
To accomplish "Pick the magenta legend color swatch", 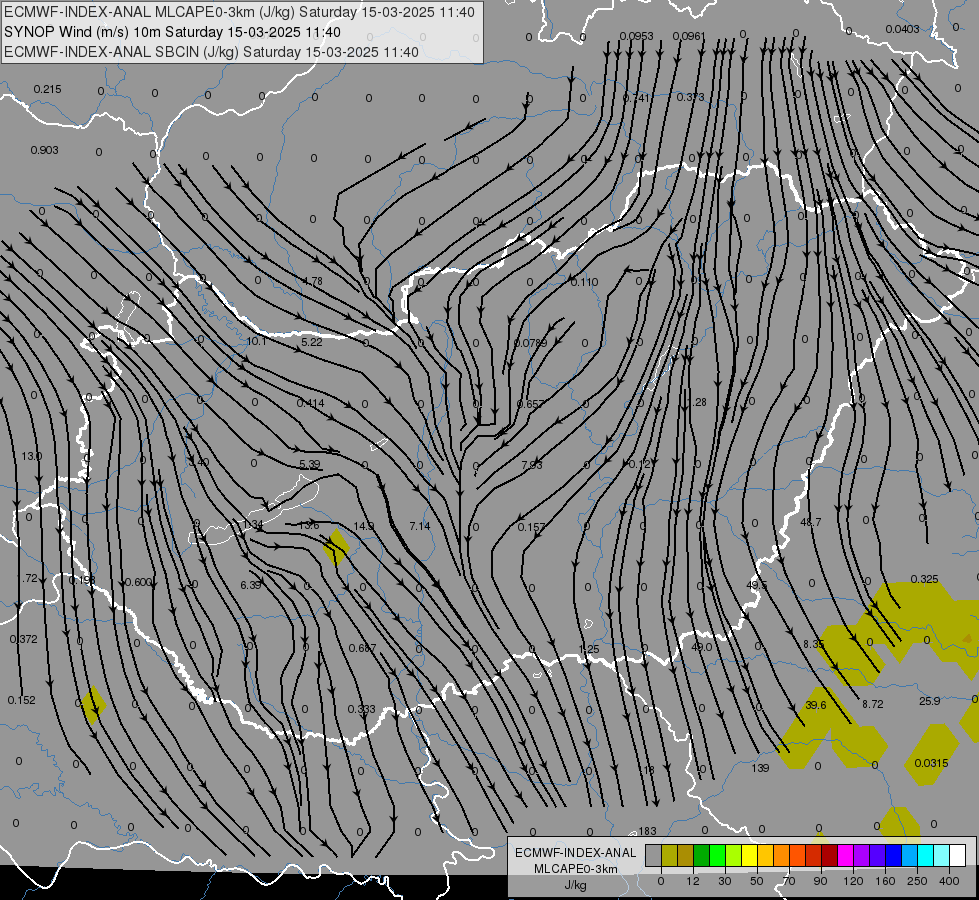I will coord(845,856).
